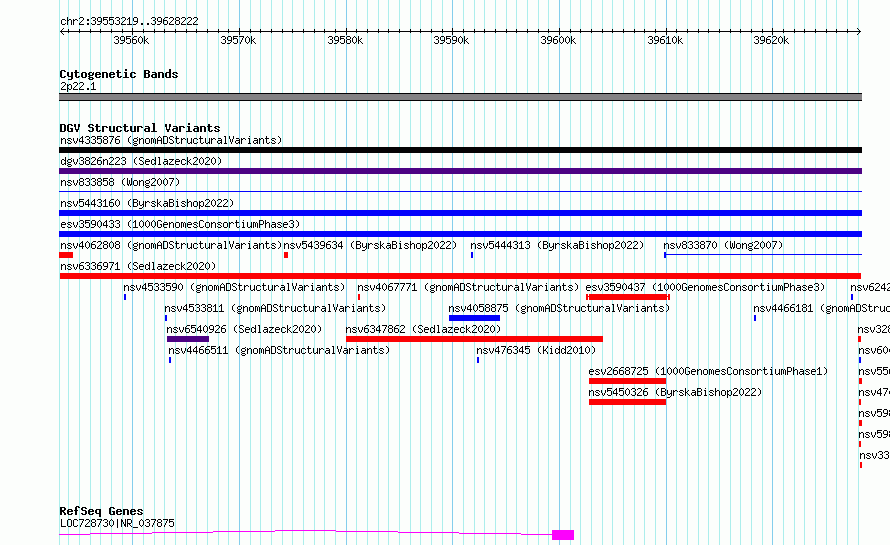Image resolution: width=890 pixels, height=545 pixels.
Task: Click the gray 2p22.1 cytoband bar
Action: 460,97
